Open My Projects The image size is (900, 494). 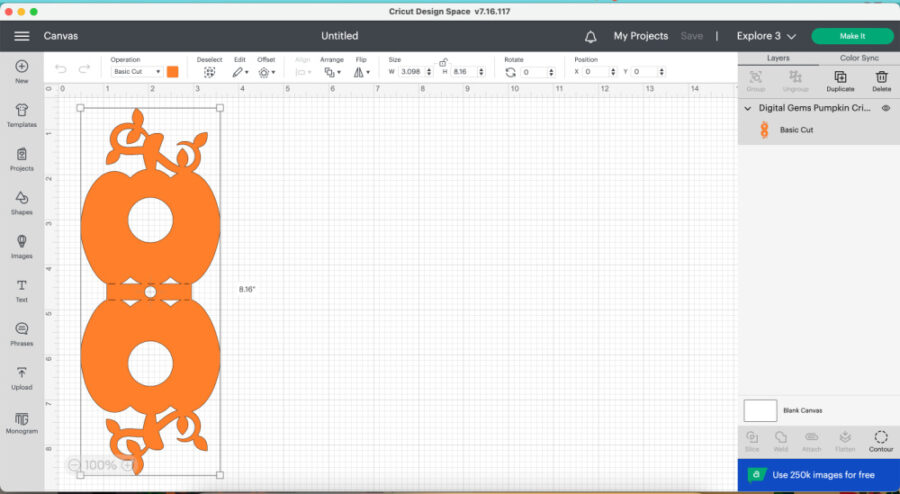[640, 36]
